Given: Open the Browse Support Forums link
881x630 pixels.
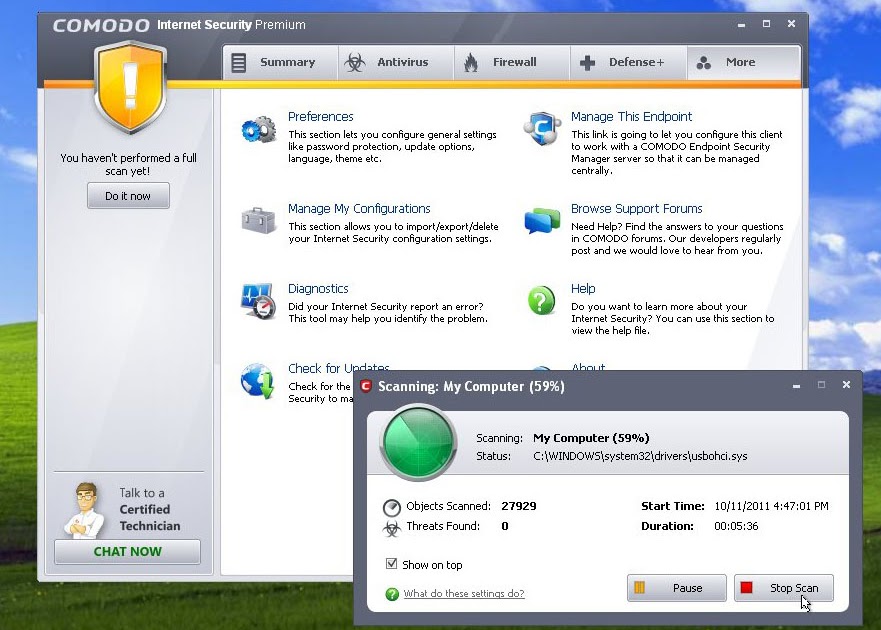Looking at the screenshot, I should 637,209.
